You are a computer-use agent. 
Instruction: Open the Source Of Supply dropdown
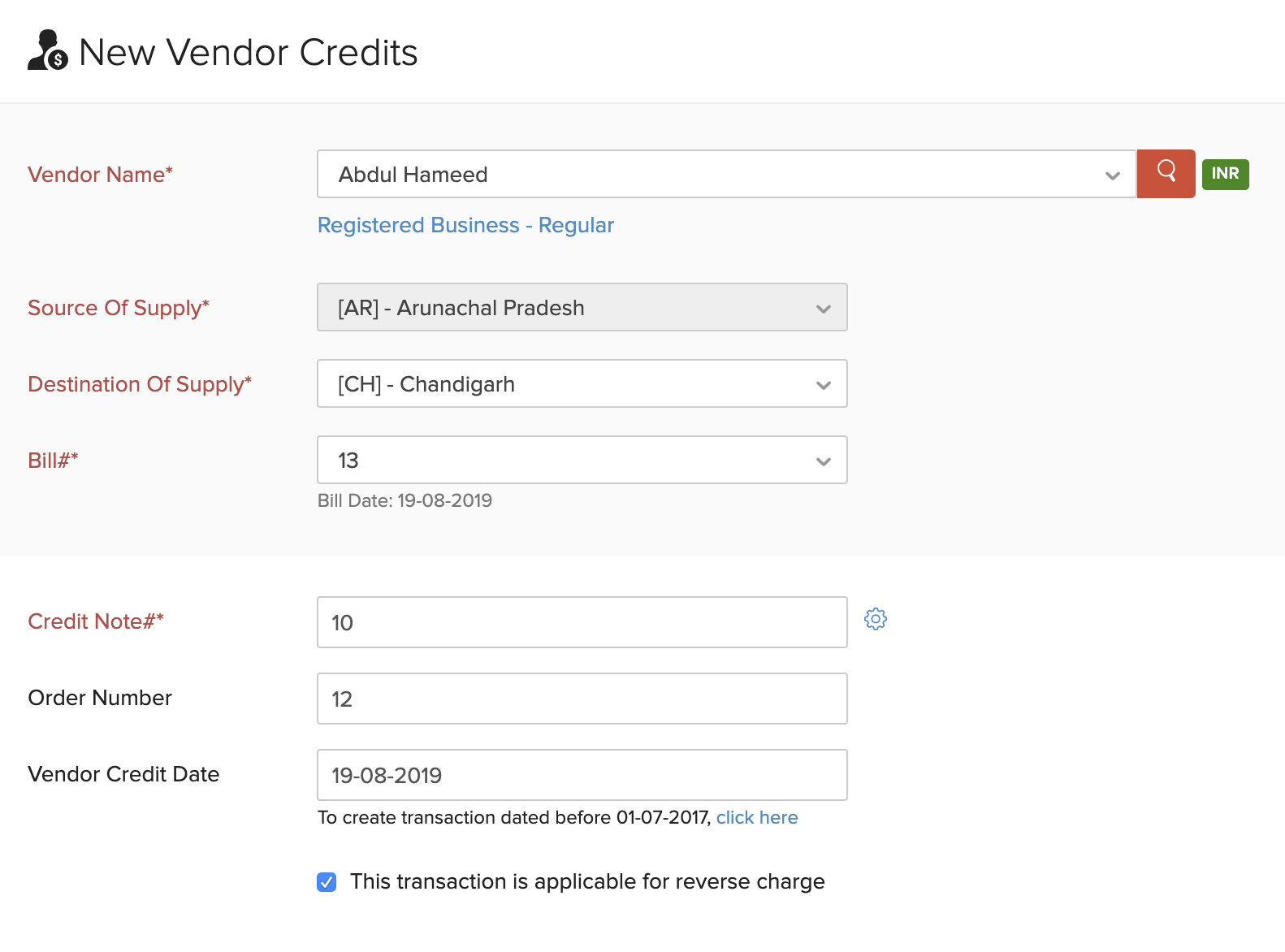pyautogui.click(x=582, y=308)
